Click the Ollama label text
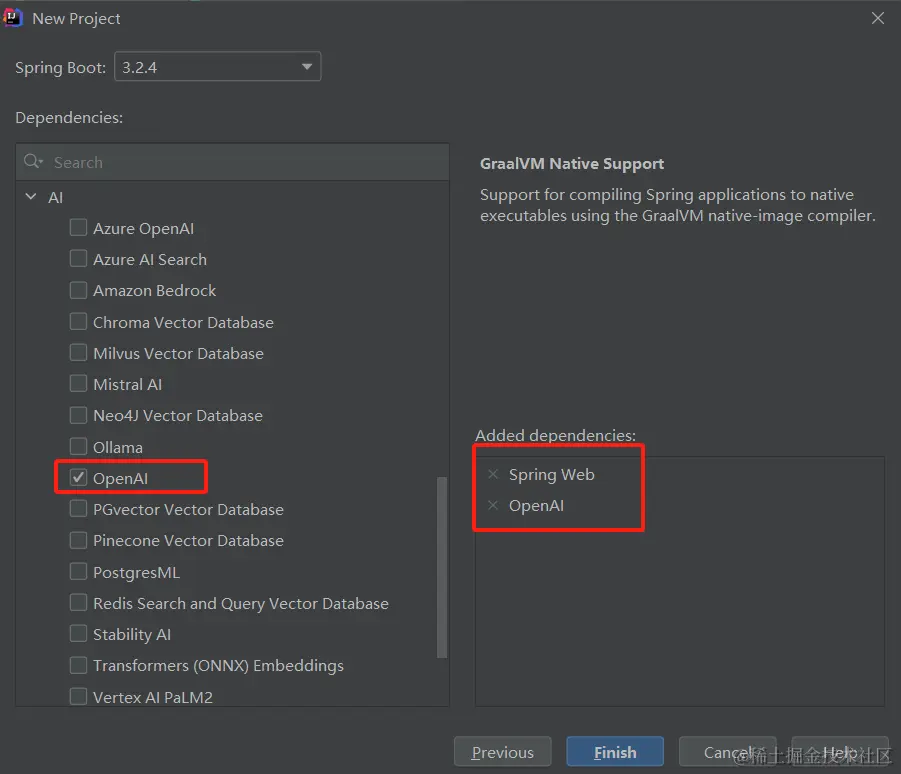The image size is (901, 774). pyautogui.click(x=118, y=447)
